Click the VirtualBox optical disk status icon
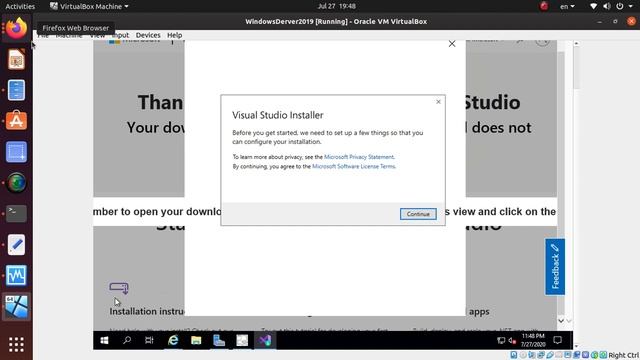The width and height of the screenshot is (640, 360). coord(523,355)
